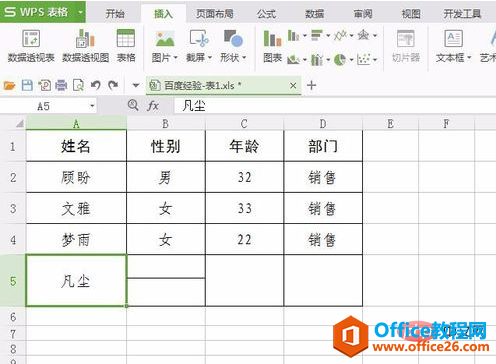This screenshot has width=496, height=364.
Task: Insert a chart using 图表 icon
Action: 272,38
